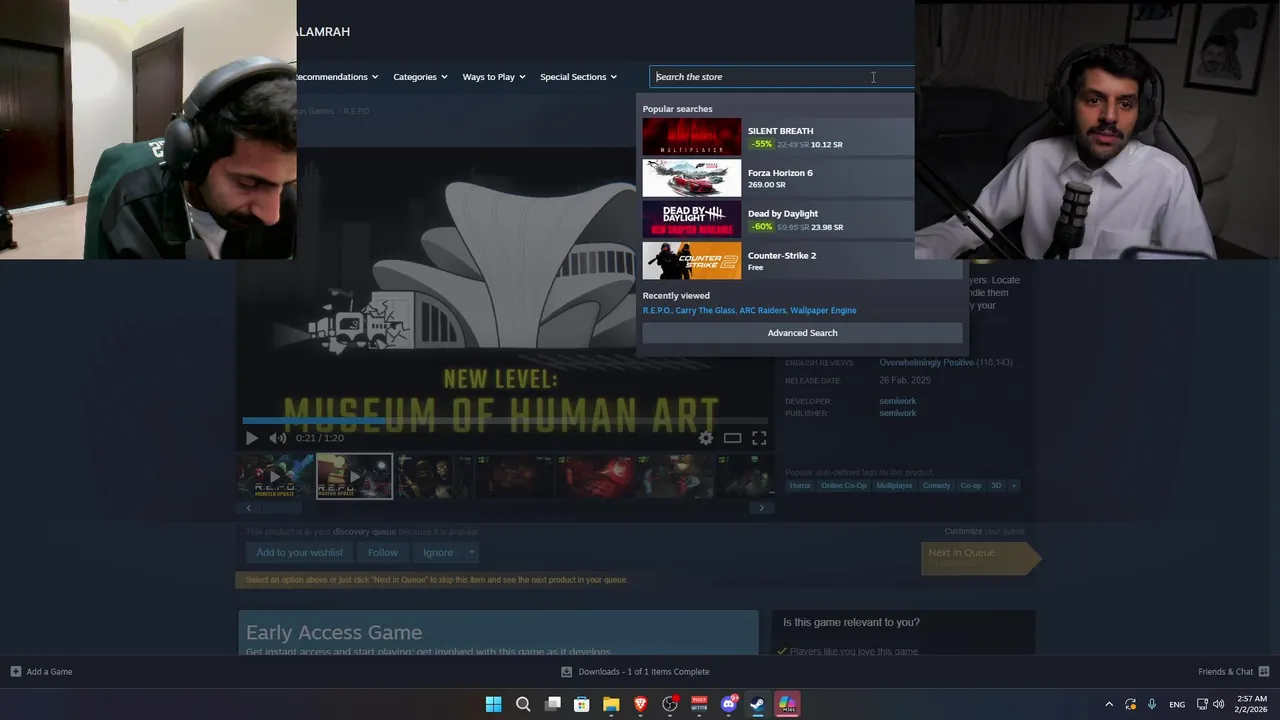Click Customize your queue link
Viewport: 1280px width, 720px height.
[963, 531]
